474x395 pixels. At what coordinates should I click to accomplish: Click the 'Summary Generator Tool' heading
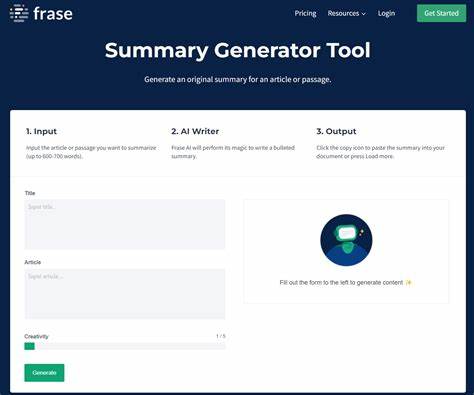click(237, 50)
